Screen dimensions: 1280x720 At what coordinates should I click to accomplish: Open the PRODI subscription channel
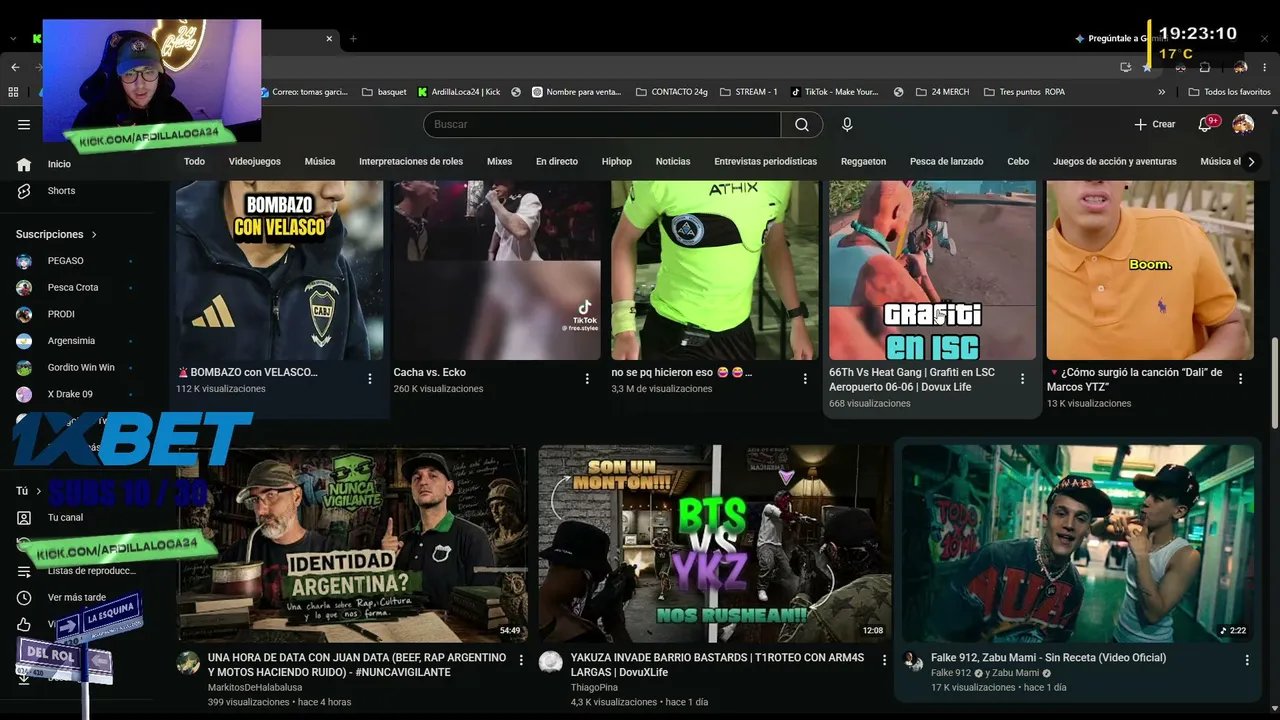click(x=61, y=314)
